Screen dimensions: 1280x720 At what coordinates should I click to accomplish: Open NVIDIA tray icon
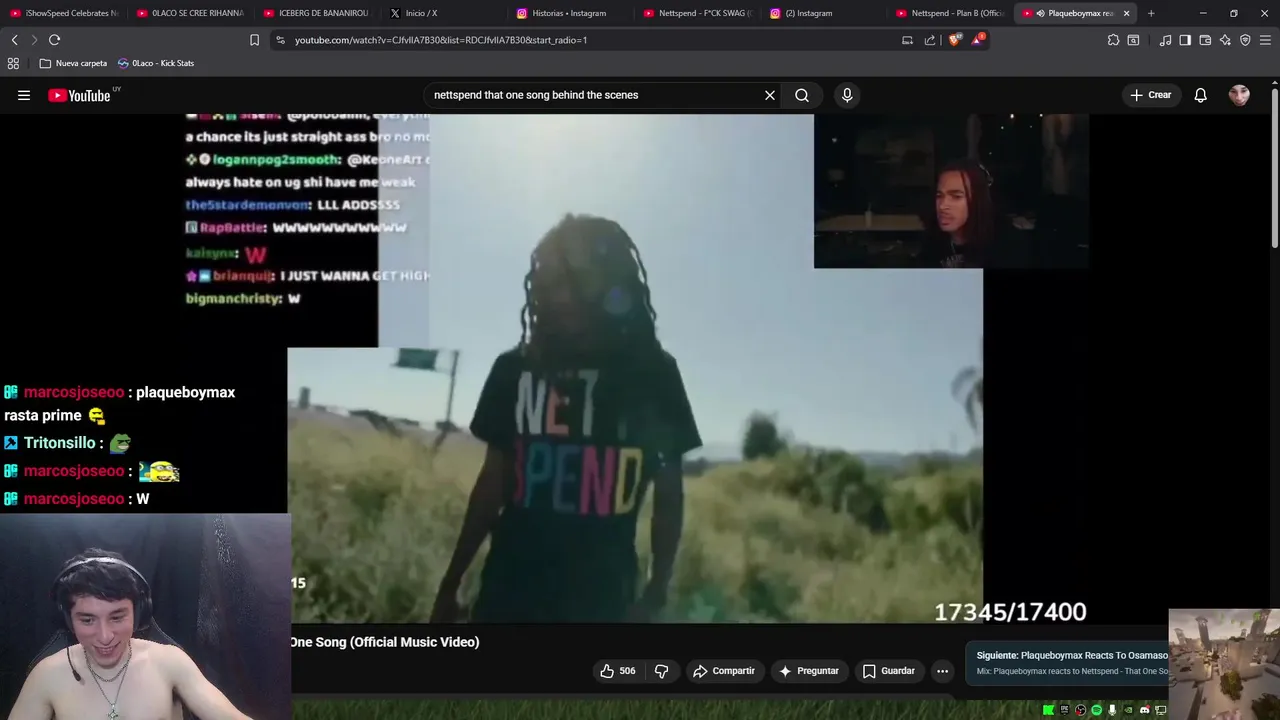1128,710
